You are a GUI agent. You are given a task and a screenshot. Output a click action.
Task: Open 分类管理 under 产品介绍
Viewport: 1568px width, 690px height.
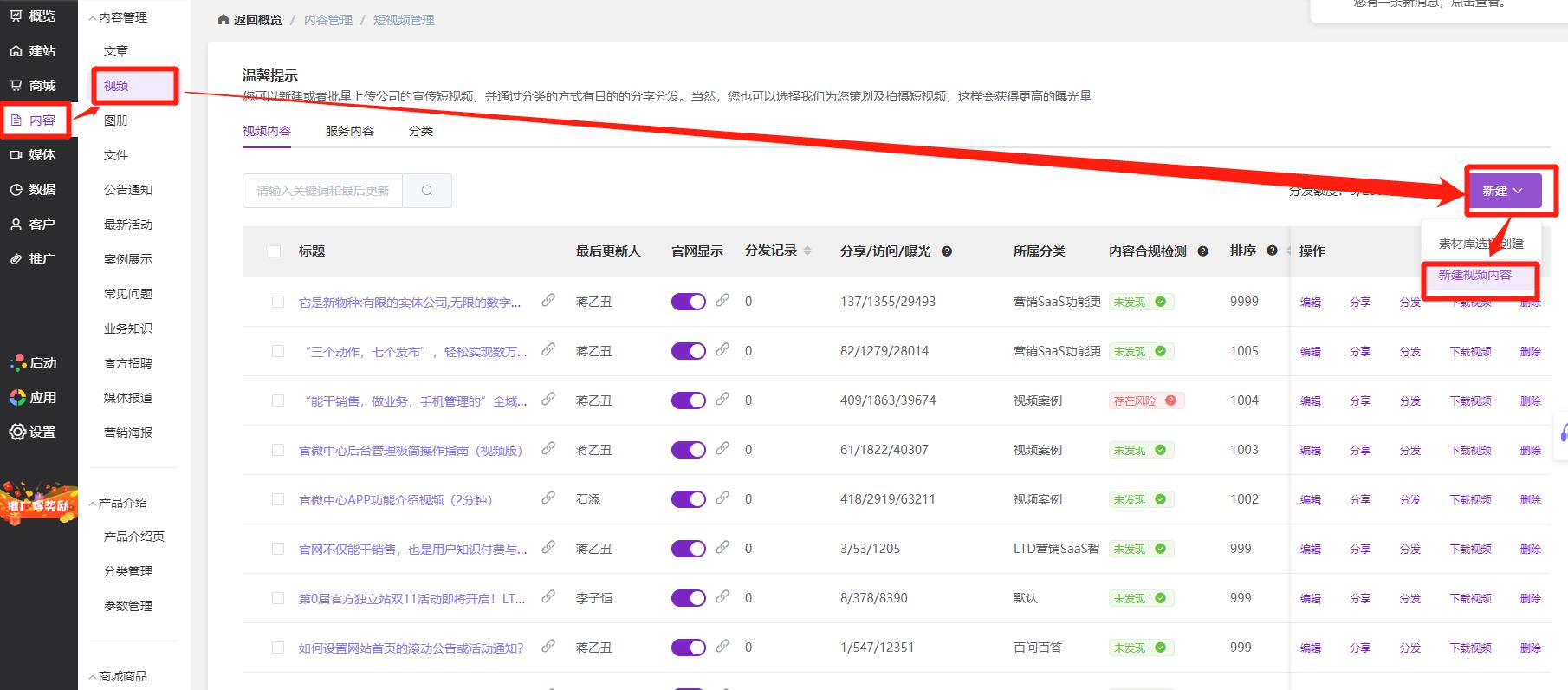pyautogui.click(x=128, y=571)
